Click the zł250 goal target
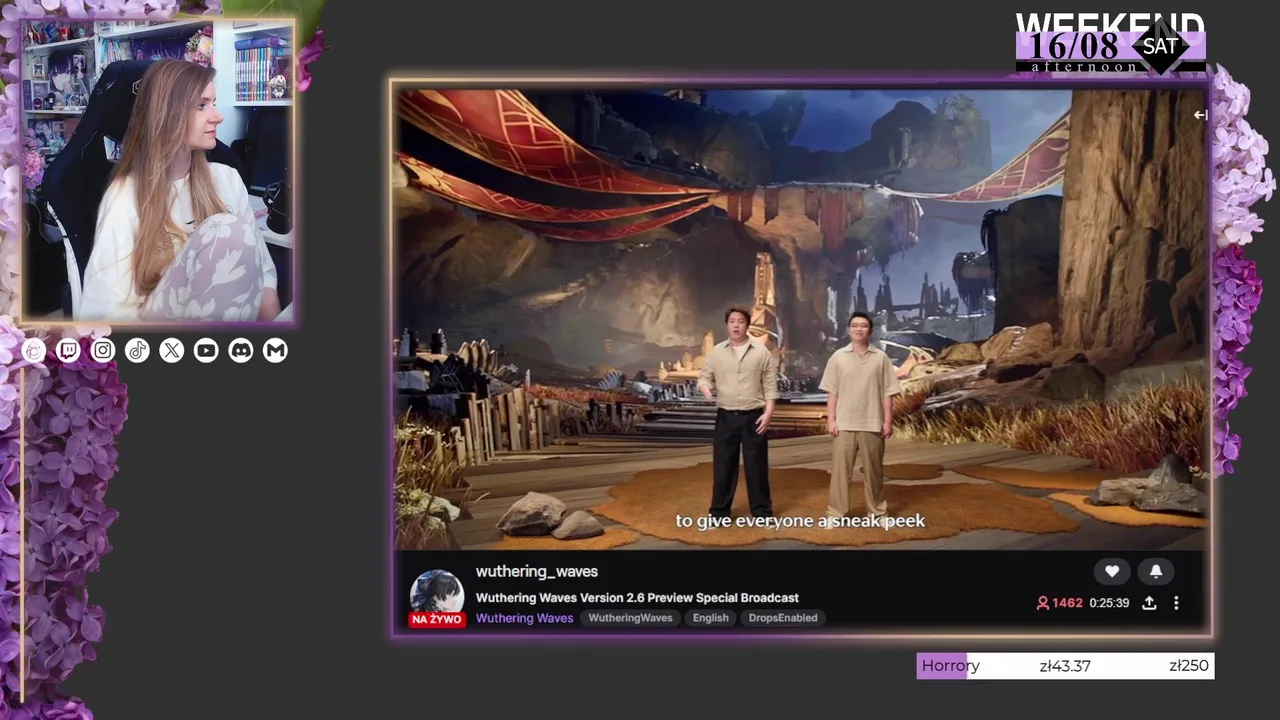 [1189, 666]
